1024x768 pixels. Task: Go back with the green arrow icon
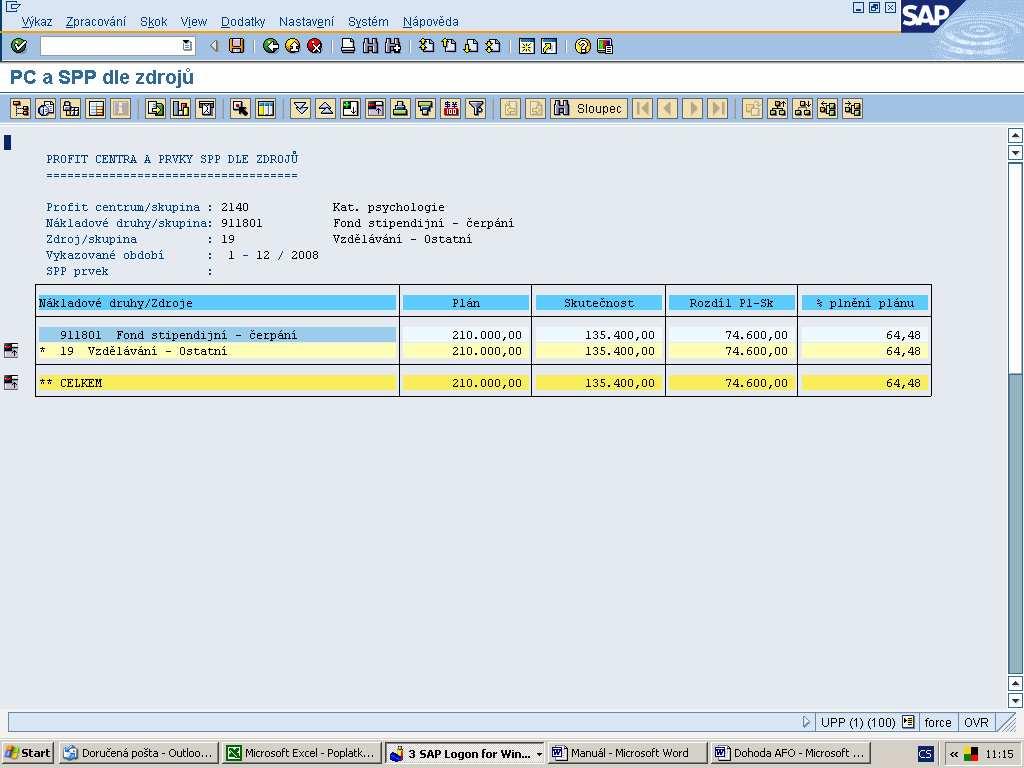270,46
